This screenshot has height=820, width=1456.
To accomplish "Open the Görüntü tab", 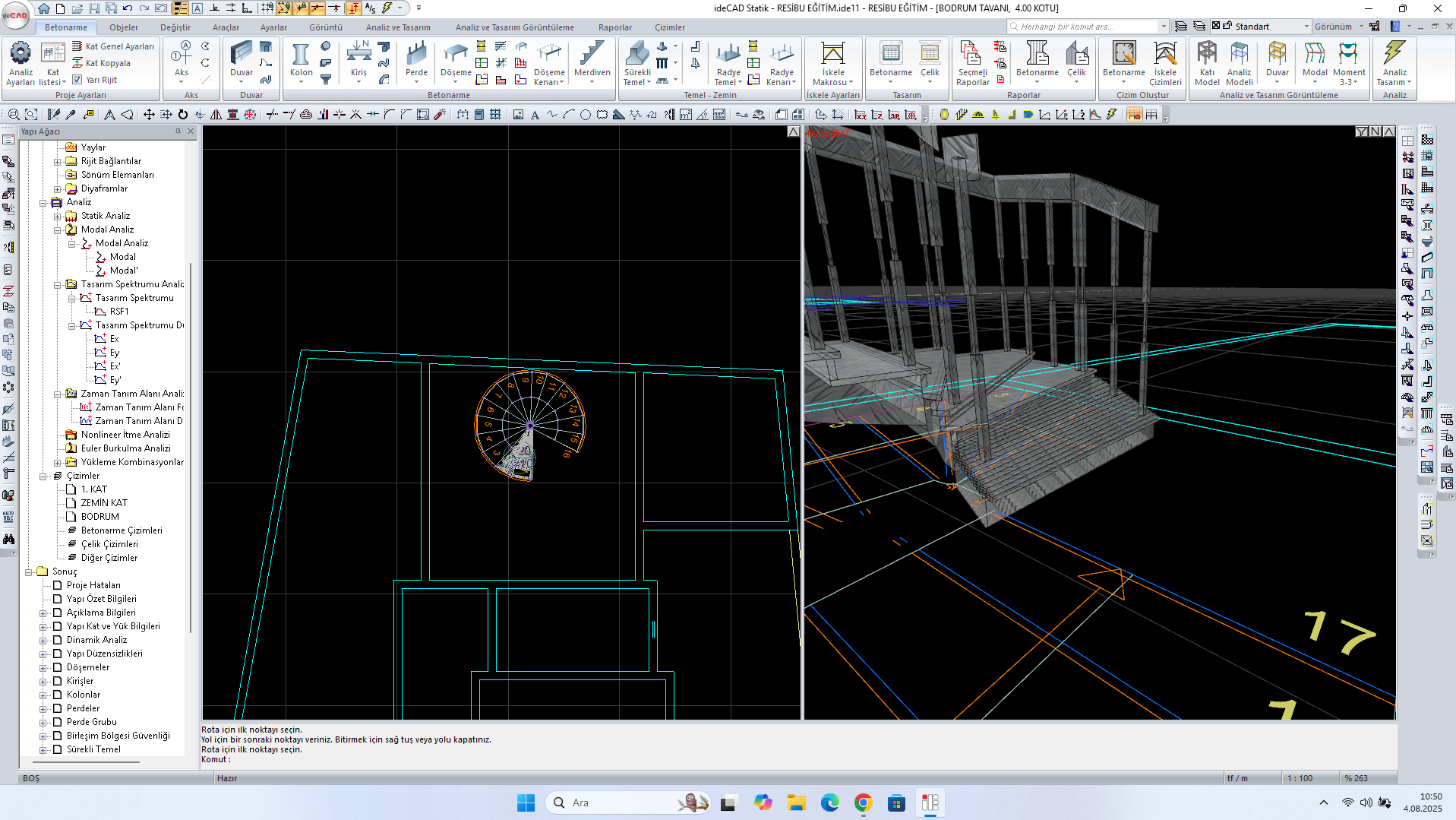I will tap(326, 27).
